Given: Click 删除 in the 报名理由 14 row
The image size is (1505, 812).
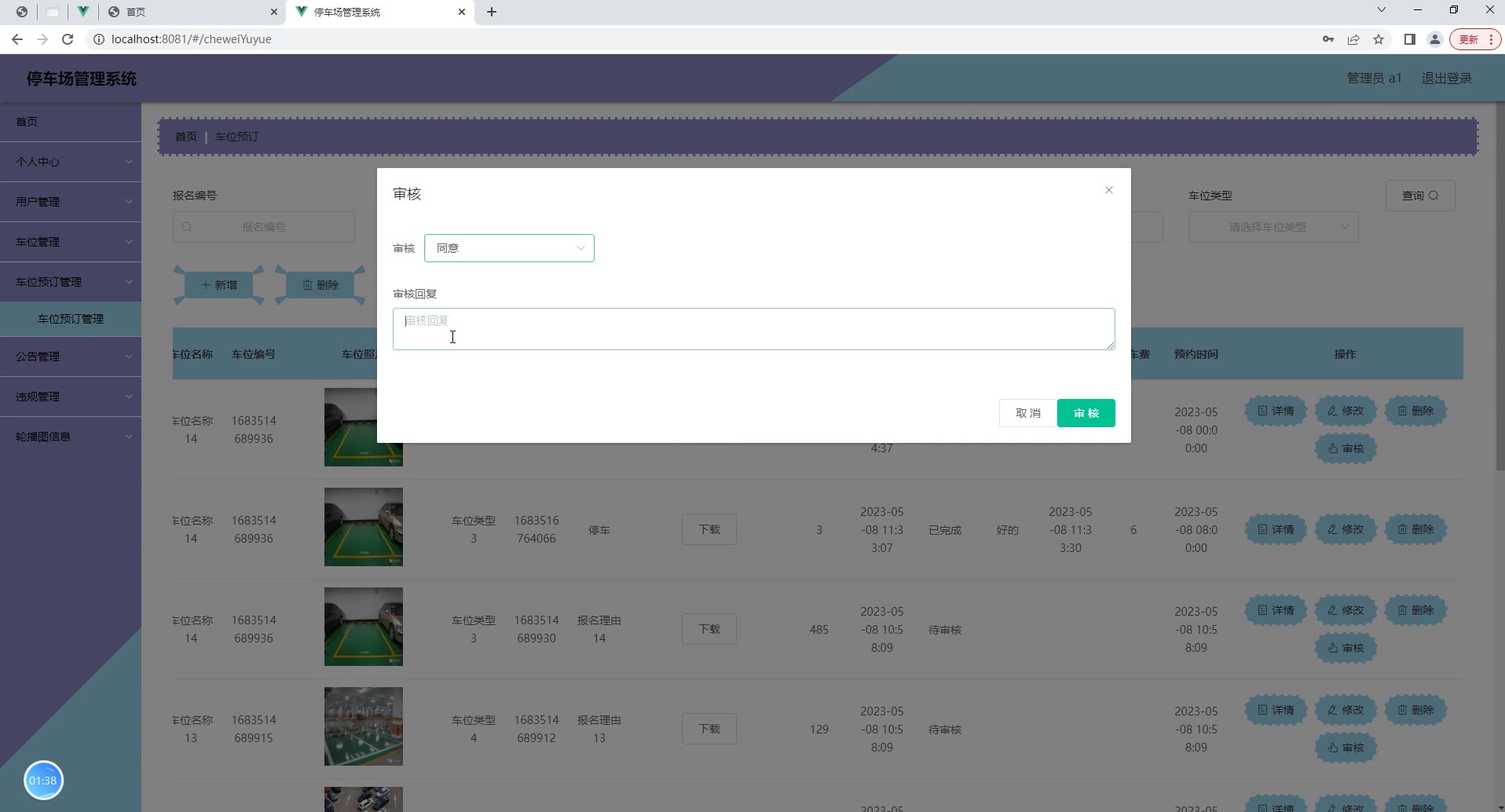Looking at the screenshot, I should point(1415,610).
